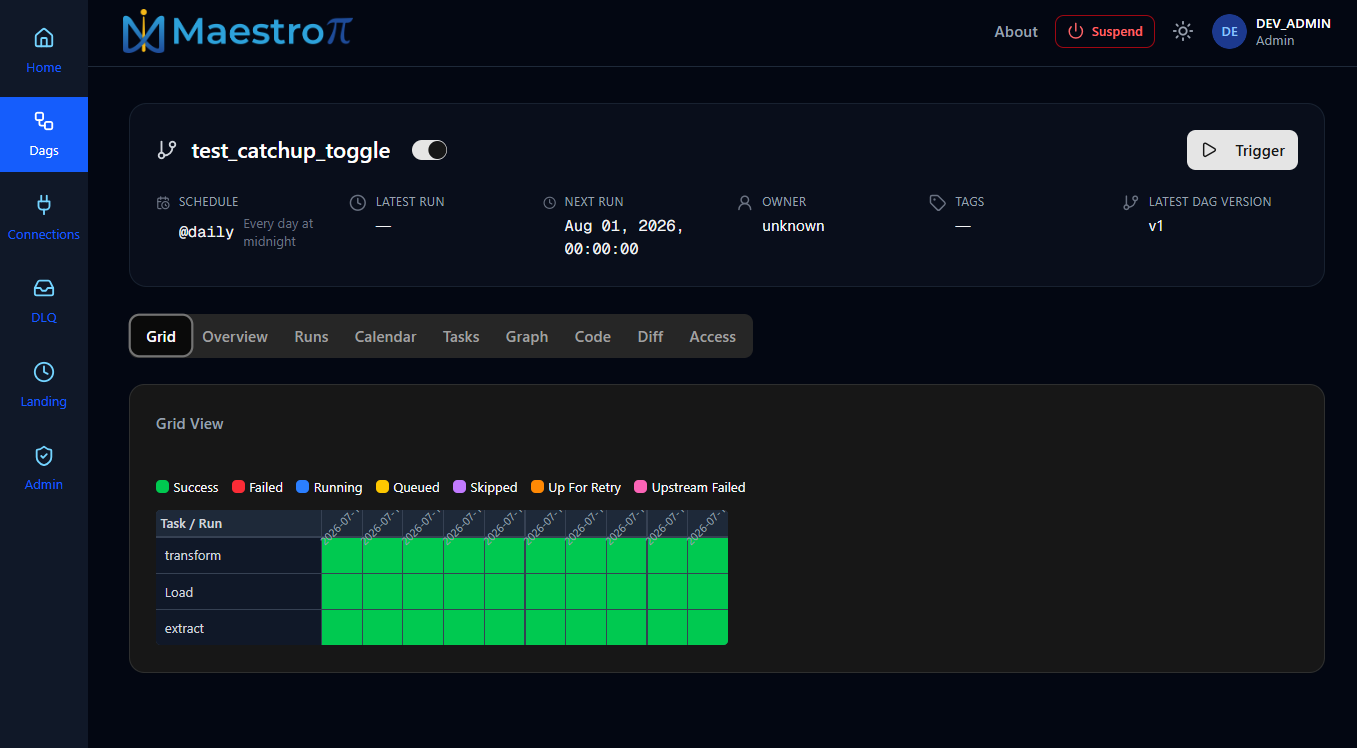The image size is (1357, 748).
Task: Click the pink Upstream Failed swatch
Action: point(641,487)
